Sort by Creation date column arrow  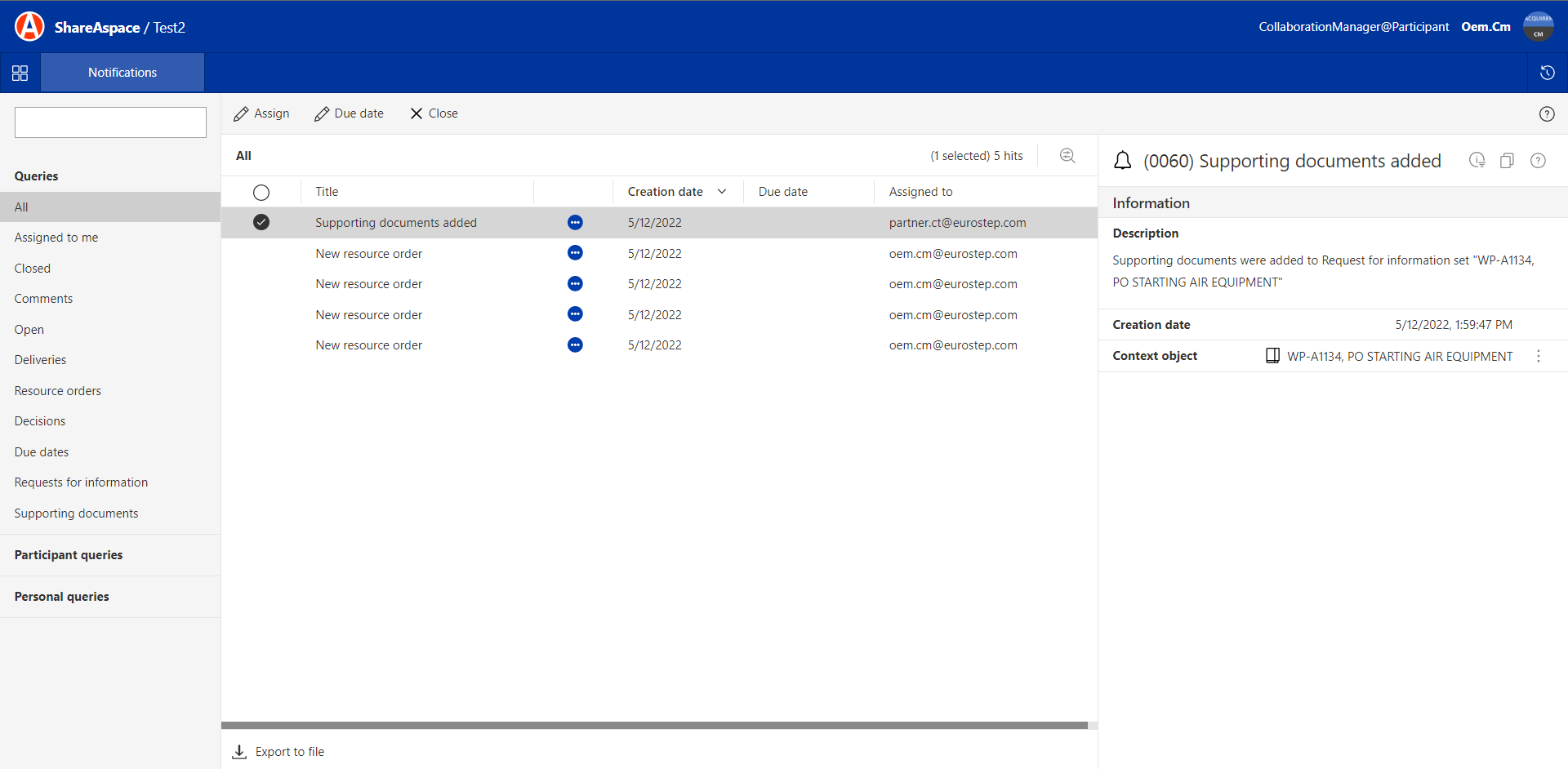[x=722, y=192]
